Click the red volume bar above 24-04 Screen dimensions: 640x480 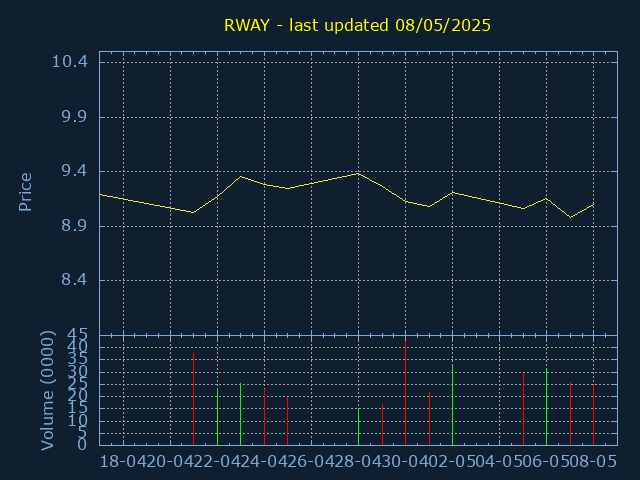264,417
